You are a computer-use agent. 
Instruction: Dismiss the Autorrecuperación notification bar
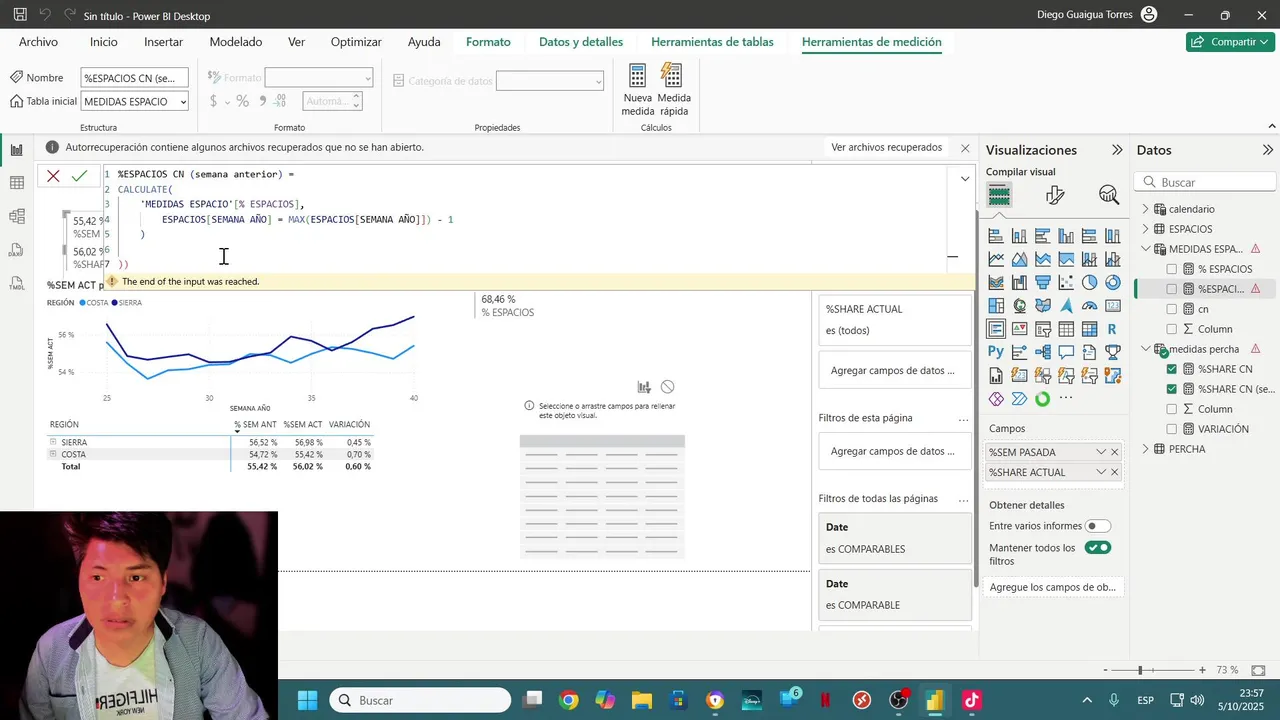pos(965,148)
